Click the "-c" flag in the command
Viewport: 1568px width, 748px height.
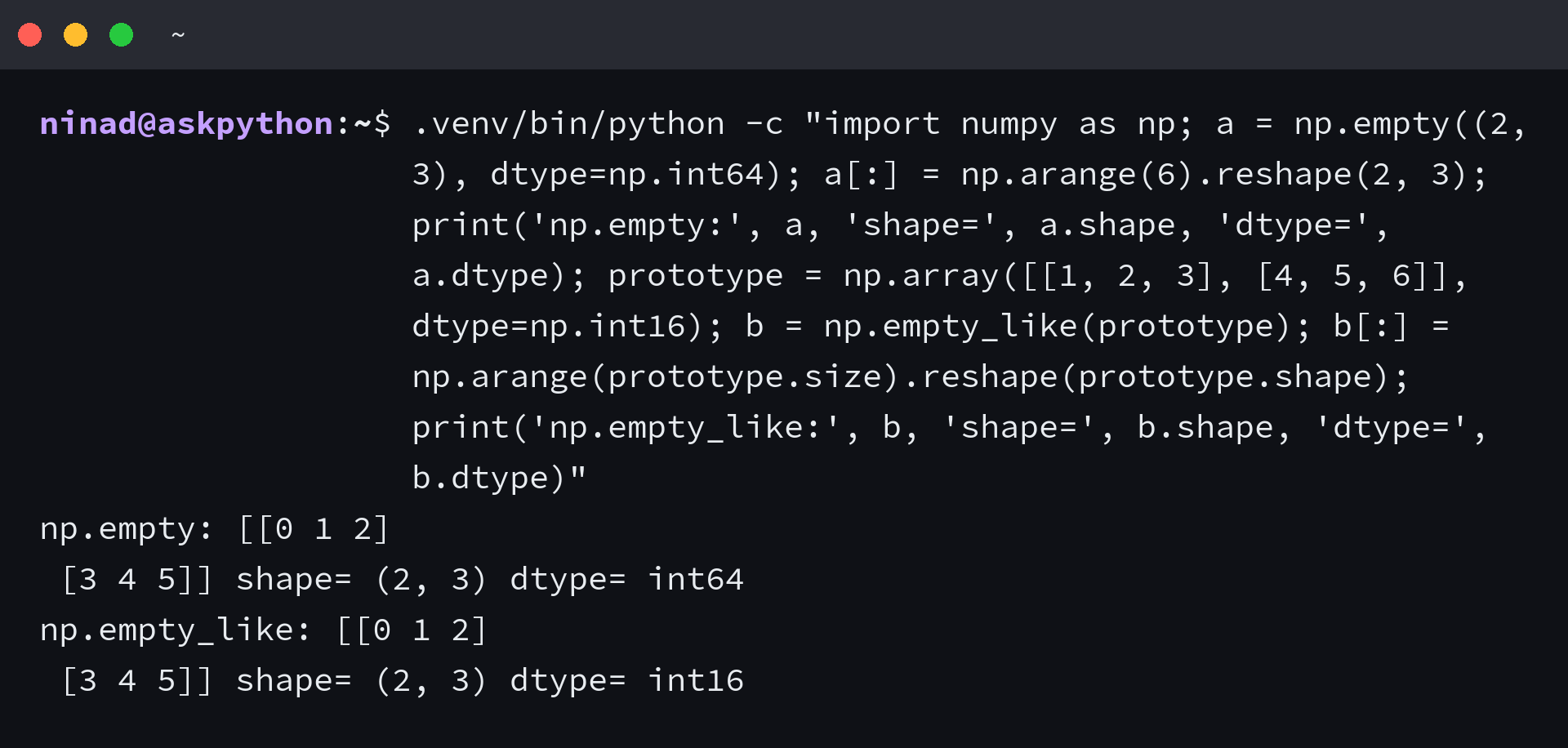pos(764,124)
